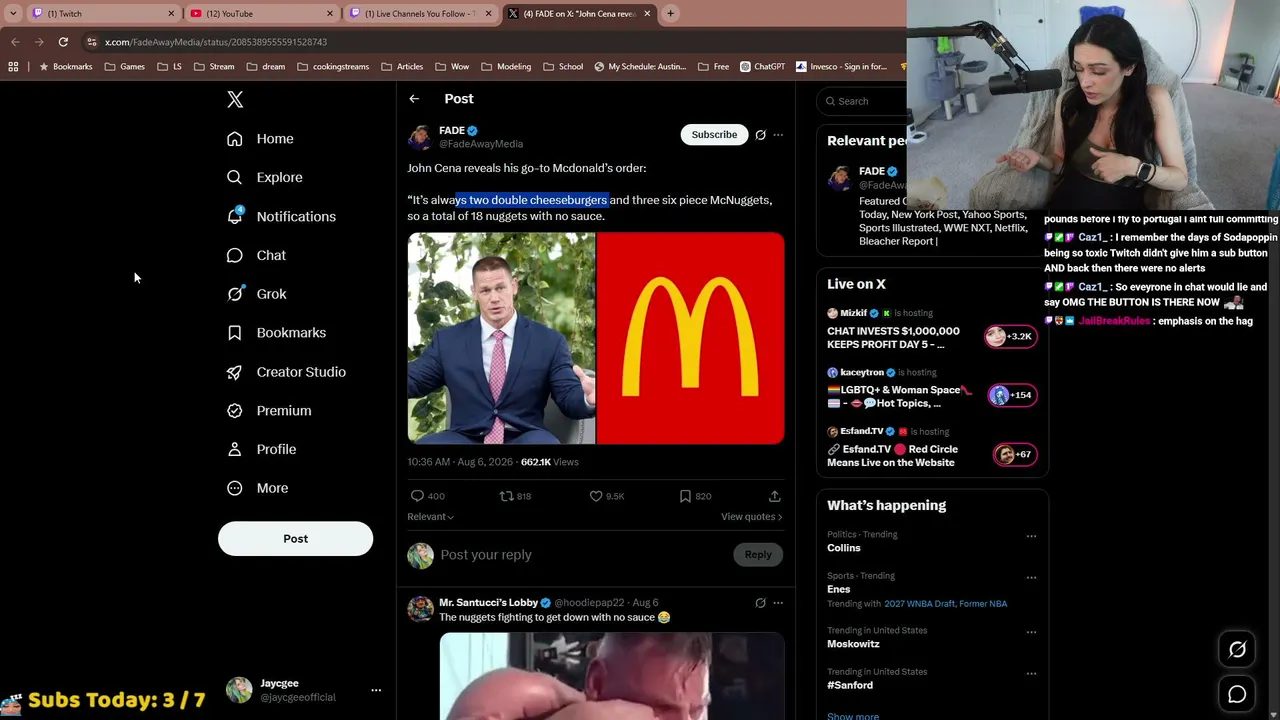The width and height of the screenshot is (1280, 720).
Task: Click Grok icon on Mr. Santucci's reply
Action: click(x=760, y=603)
